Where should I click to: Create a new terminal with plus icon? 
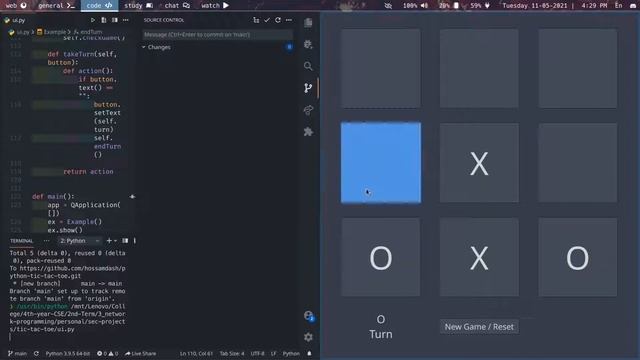click(109, 241)
